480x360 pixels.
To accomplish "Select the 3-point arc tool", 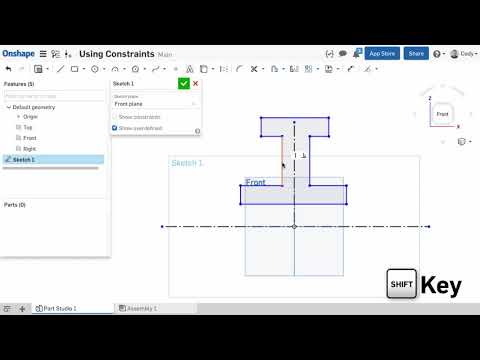I will [115, 69].
